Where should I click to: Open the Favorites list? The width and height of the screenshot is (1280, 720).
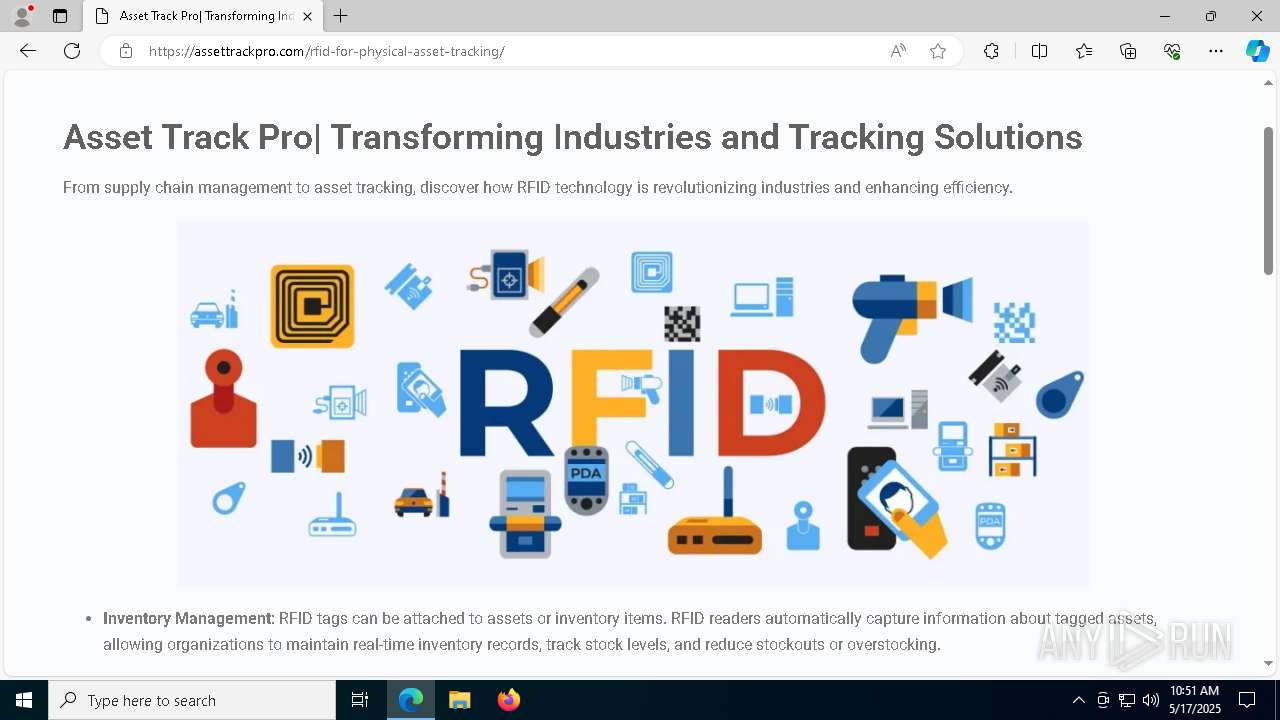(x=1084, y=51)
